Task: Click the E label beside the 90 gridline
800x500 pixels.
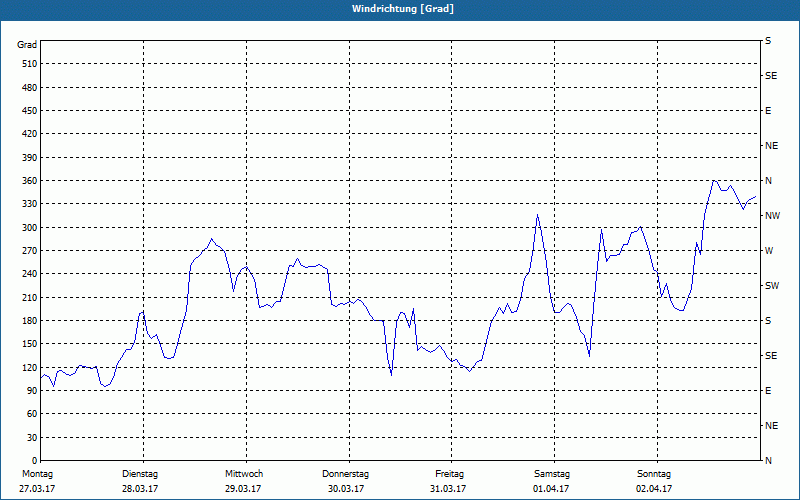Action: click(x=768, y=391)
